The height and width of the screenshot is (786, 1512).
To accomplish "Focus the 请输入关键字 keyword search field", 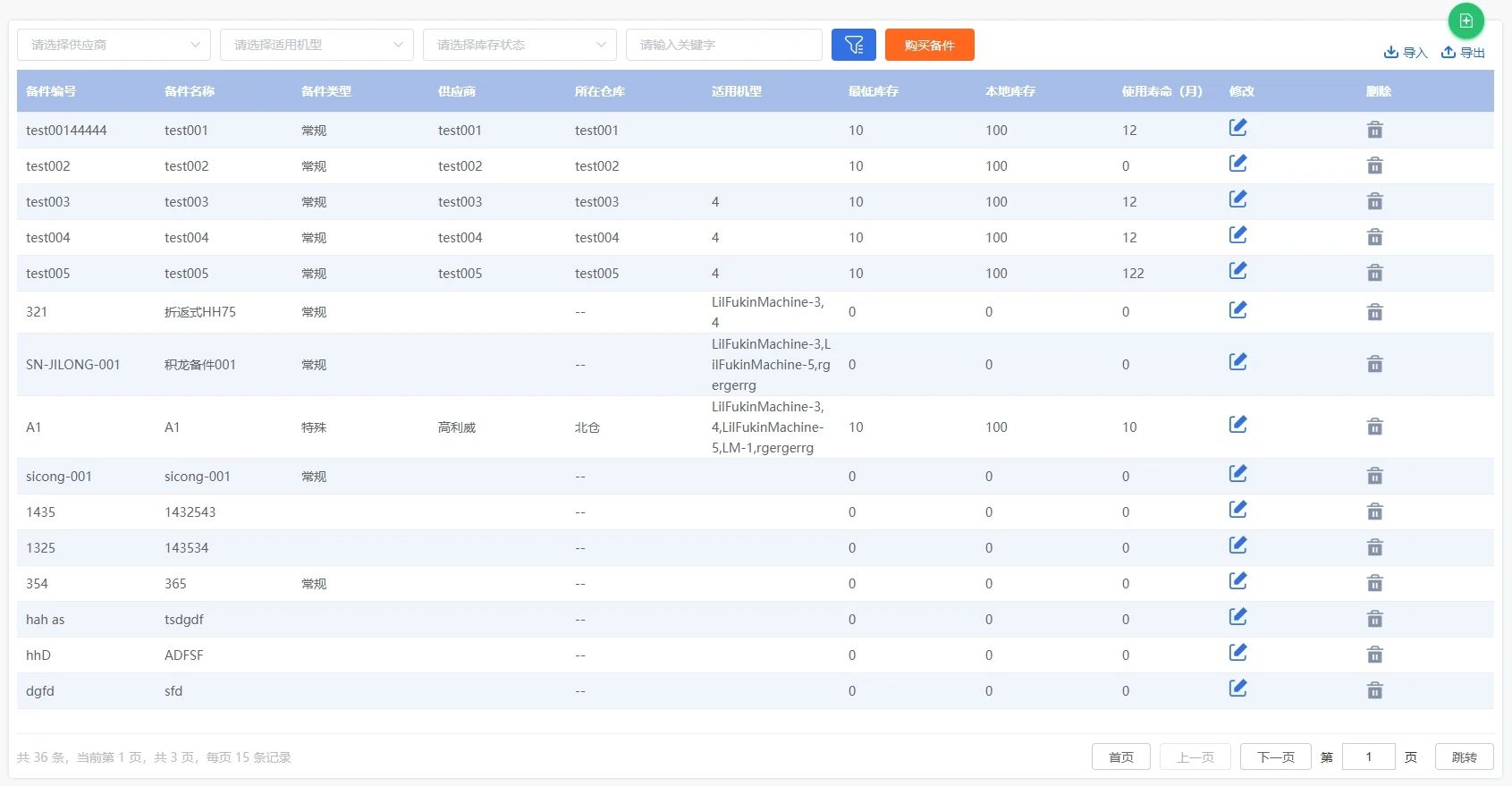I will tap(724, 45).
